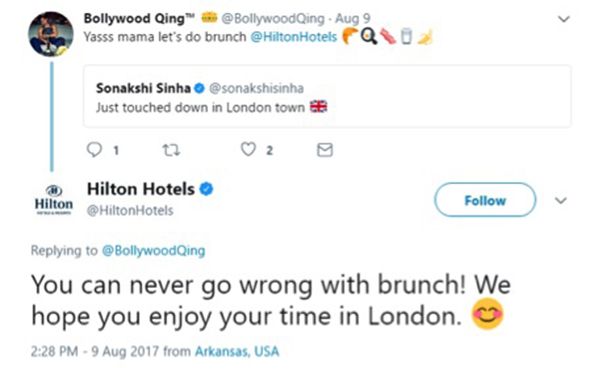The width and height of the screenshot is (594, 369).
Task: Open @BollywoodQing link in Replying to
Action: pos(153,251)
